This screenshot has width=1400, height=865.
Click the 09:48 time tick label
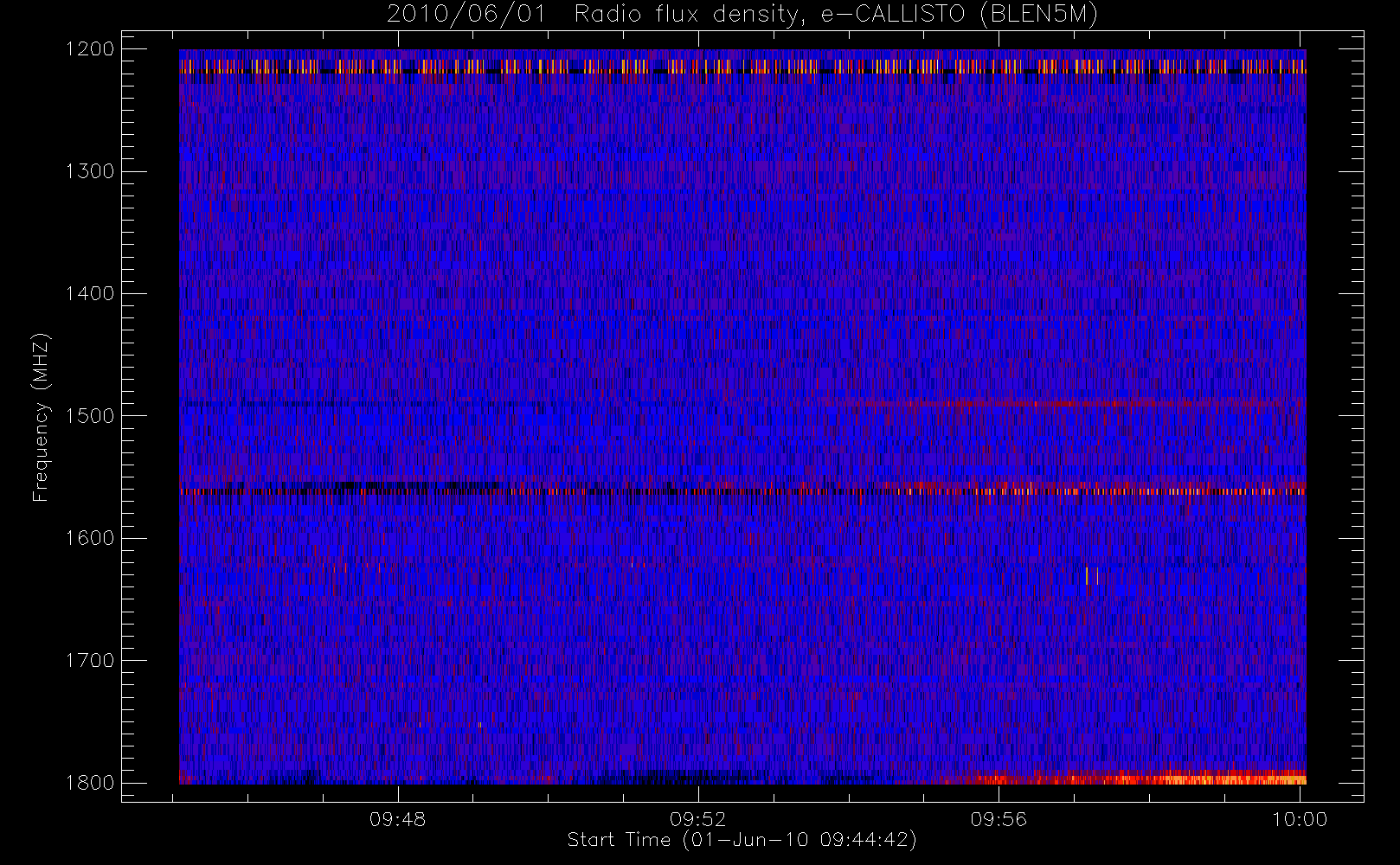(x=398, y=819)
